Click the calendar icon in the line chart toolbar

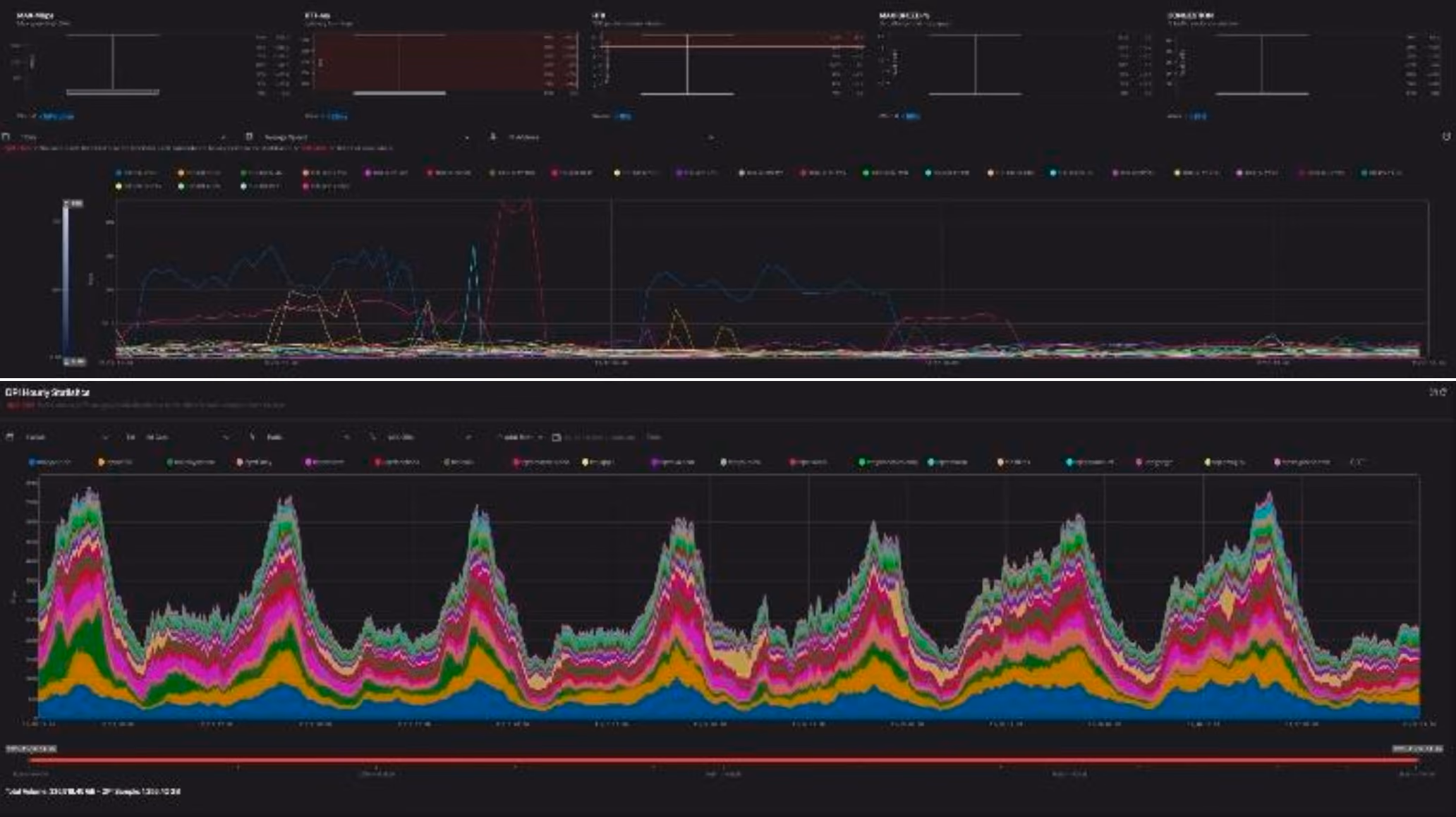point(6,136)
